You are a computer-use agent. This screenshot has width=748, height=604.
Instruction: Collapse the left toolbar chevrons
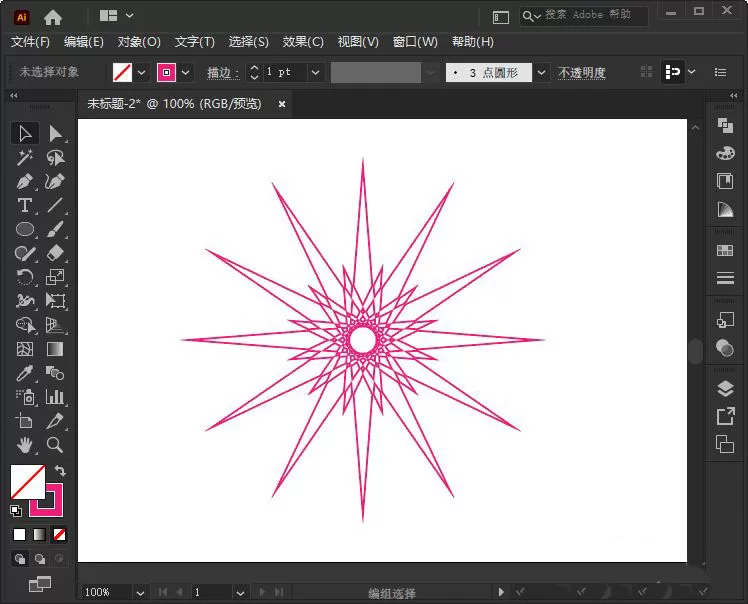pyautogui.click(x=14, y=96)
